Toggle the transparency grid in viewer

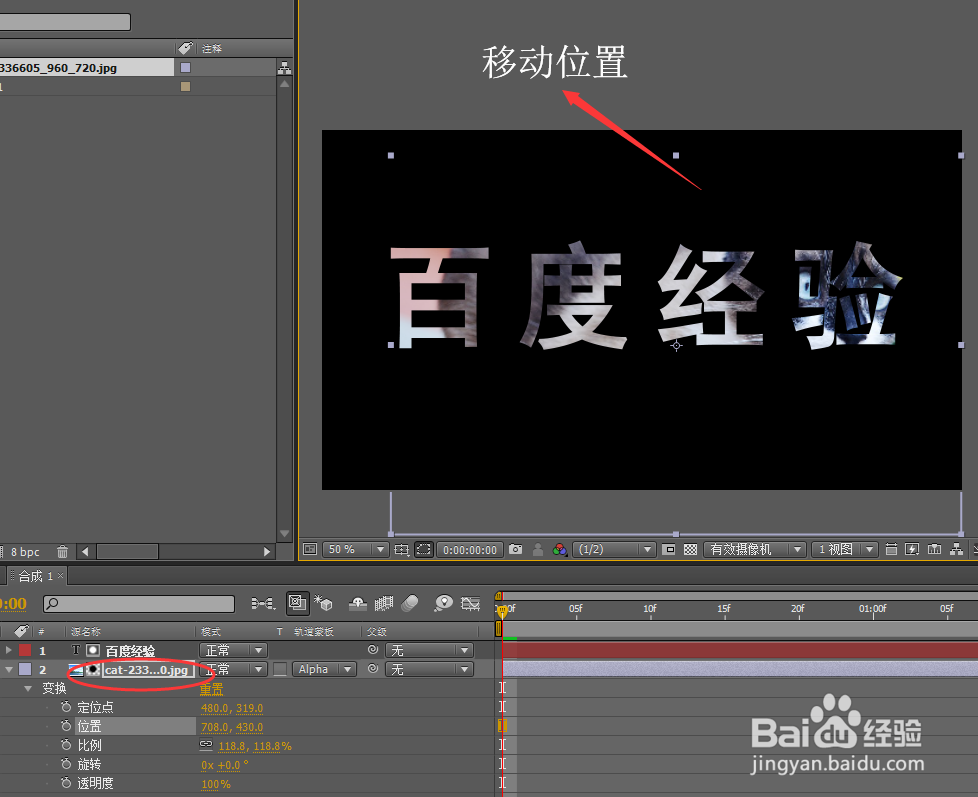691,549
